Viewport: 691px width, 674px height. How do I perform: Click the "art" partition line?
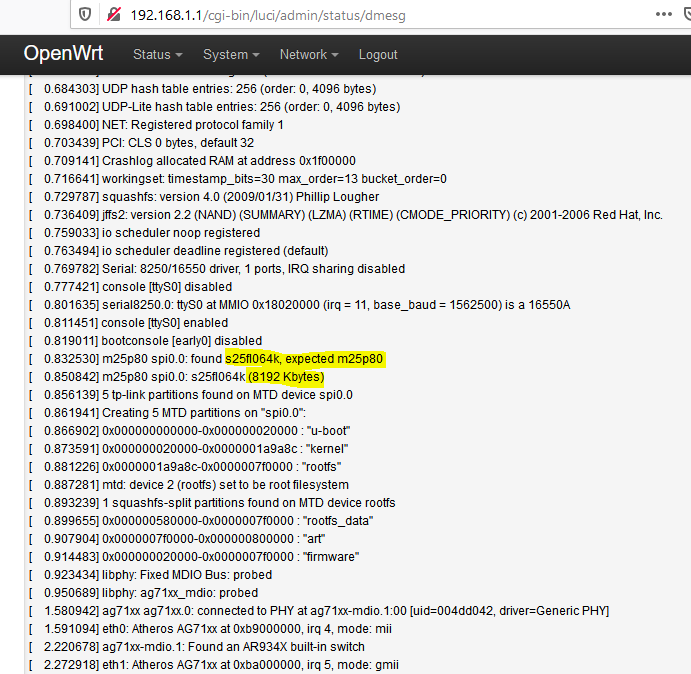pos(177,539)
